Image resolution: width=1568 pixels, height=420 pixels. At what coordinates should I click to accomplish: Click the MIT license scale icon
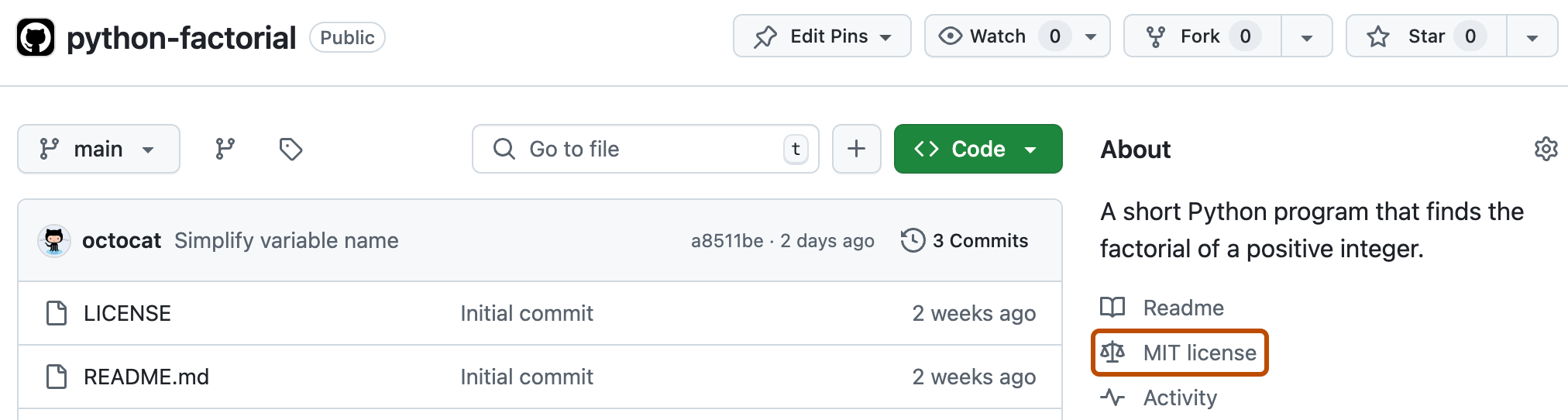tap(1112, 353)
